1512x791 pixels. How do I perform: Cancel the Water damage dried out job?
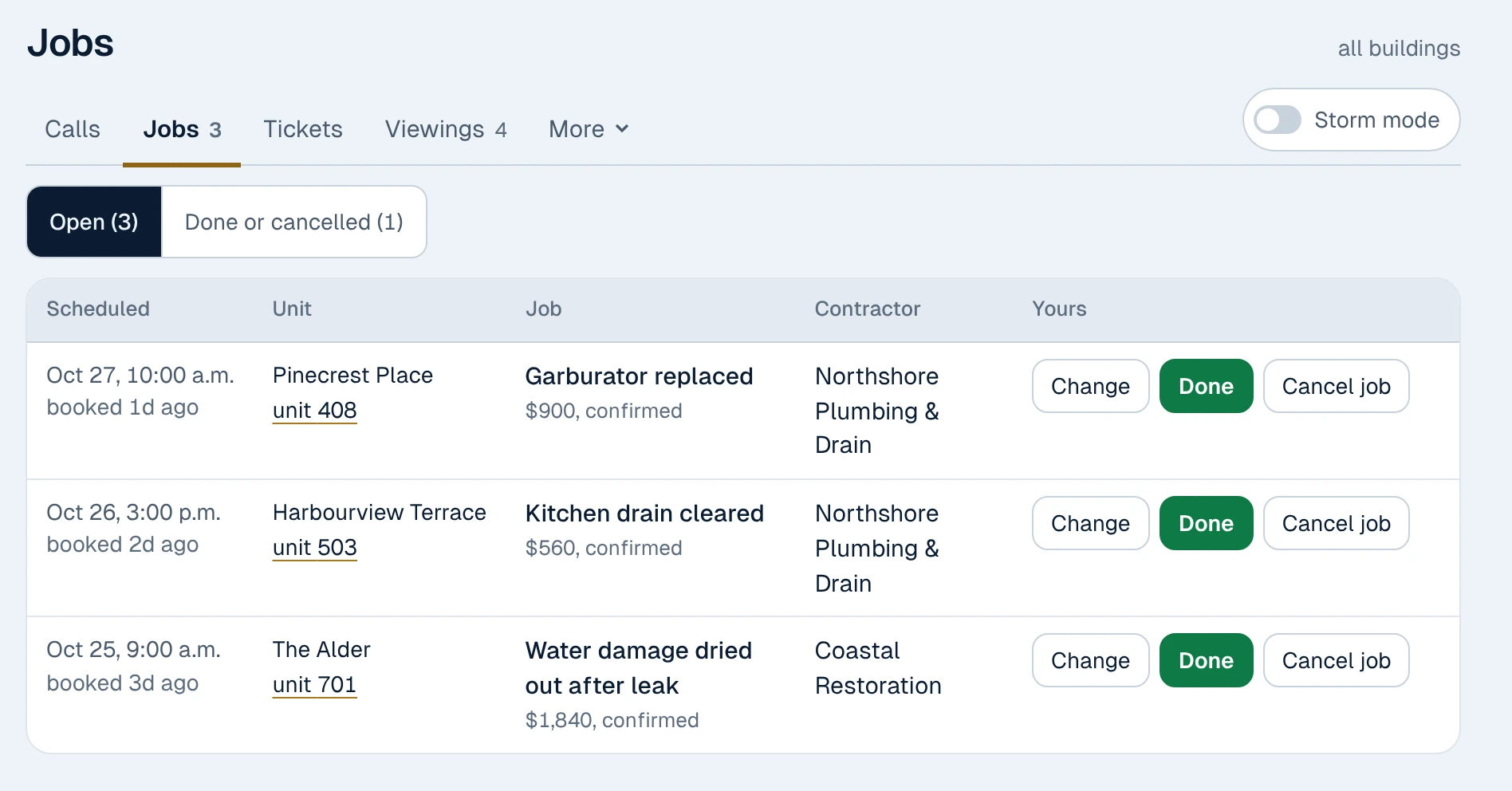(x=1336, y=660)
